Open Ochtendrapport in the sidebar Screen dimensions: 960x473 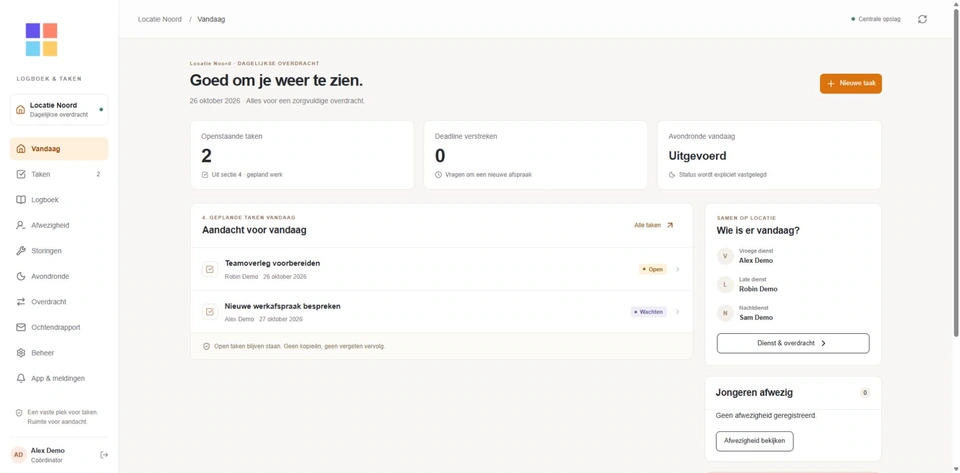(x=59, y=327)
